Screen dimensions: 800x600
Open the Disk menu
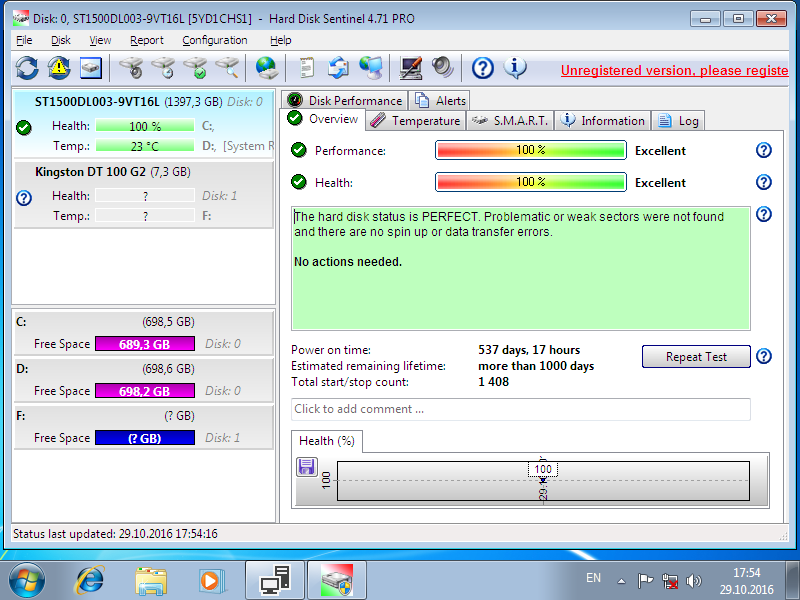coord(61,40)
